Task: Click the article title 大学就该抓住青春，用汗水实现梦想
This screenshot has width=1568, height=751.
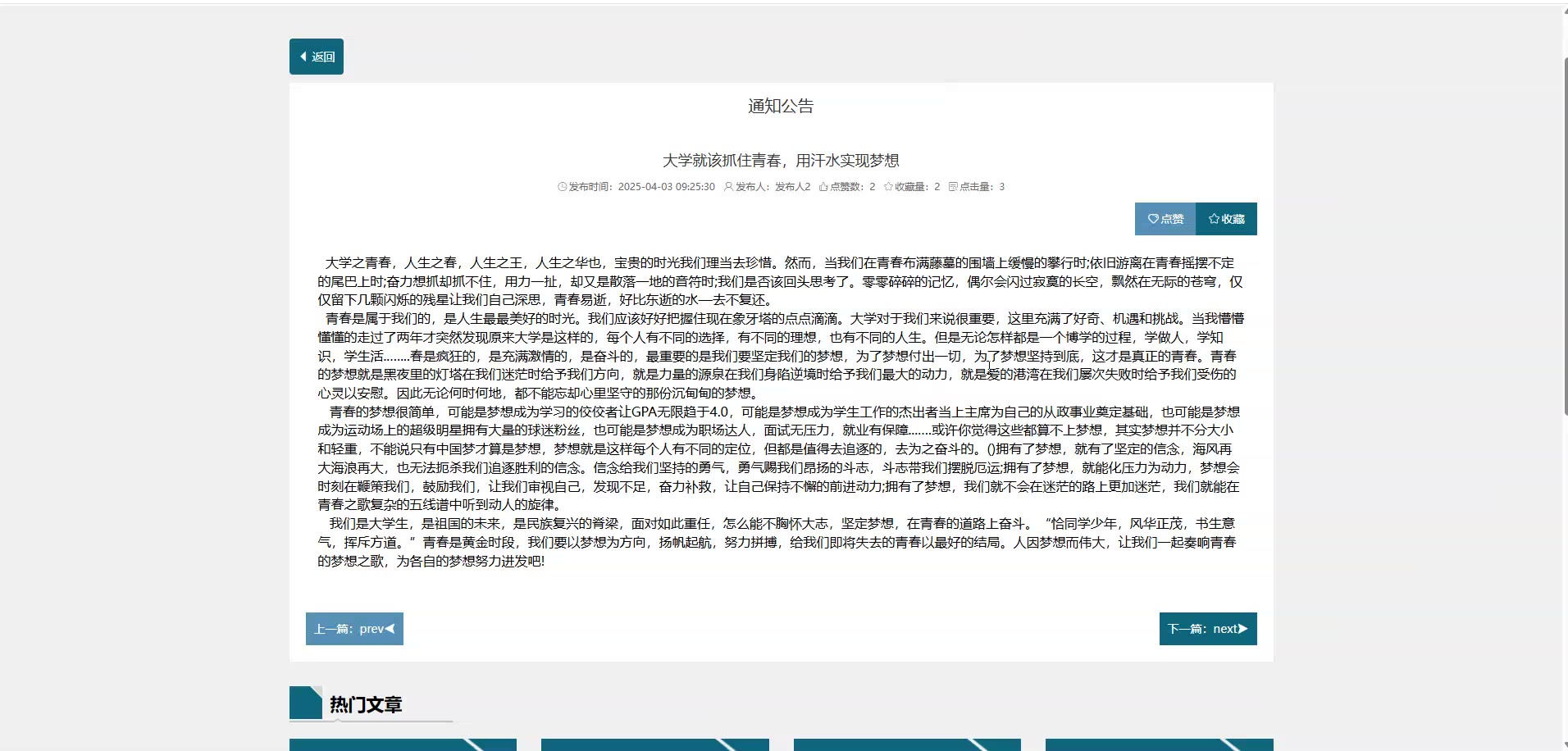Action: click(781, 161)
